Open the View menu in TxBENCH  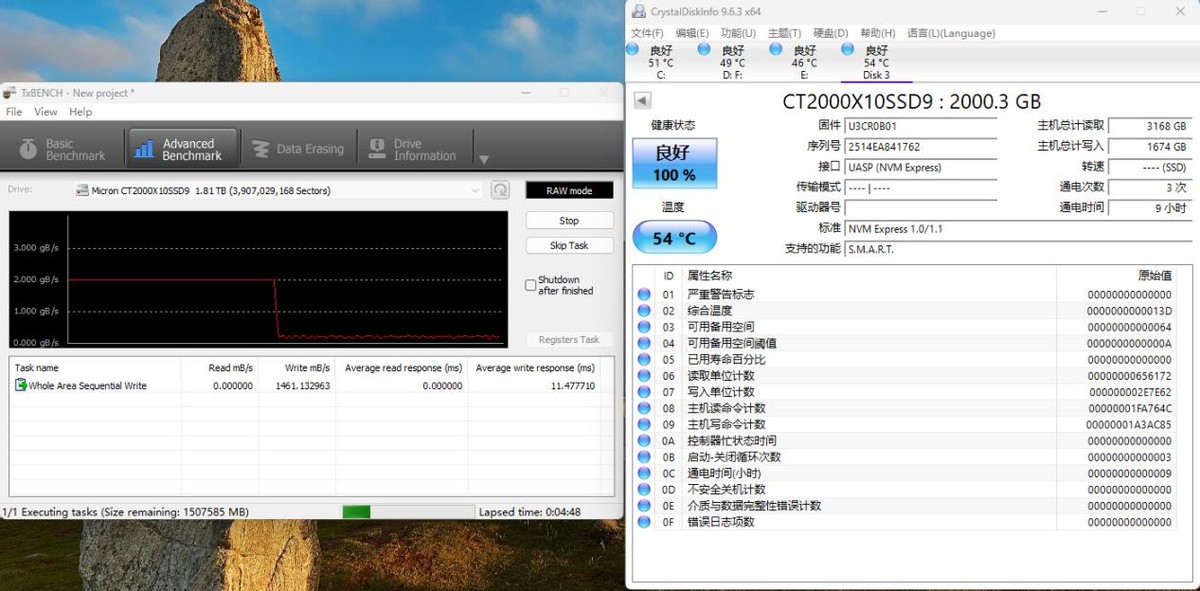(x=46, y=112)
